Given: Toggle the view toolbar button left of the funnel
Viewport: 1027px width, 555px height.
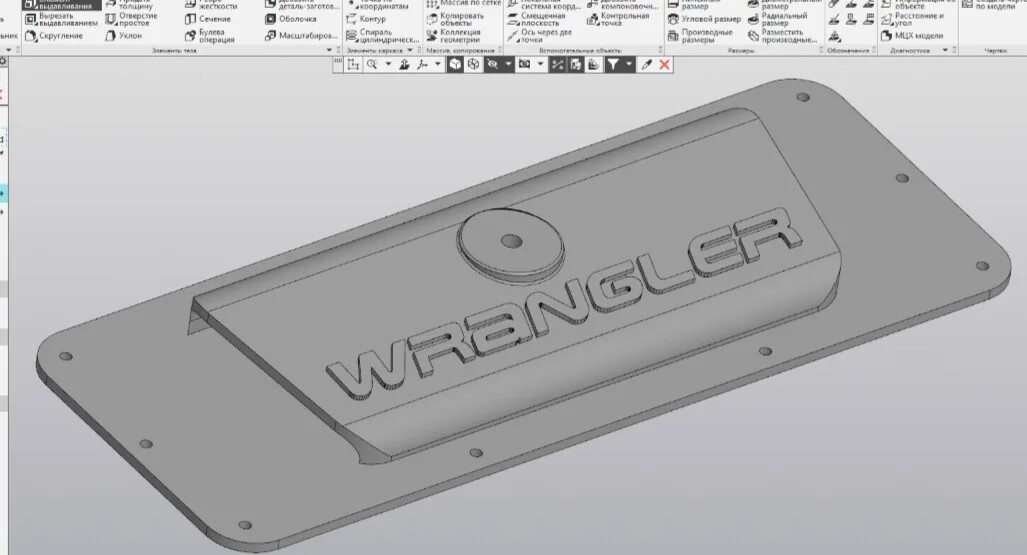Looking at the screenshot, I should click(x=593, y=64).
